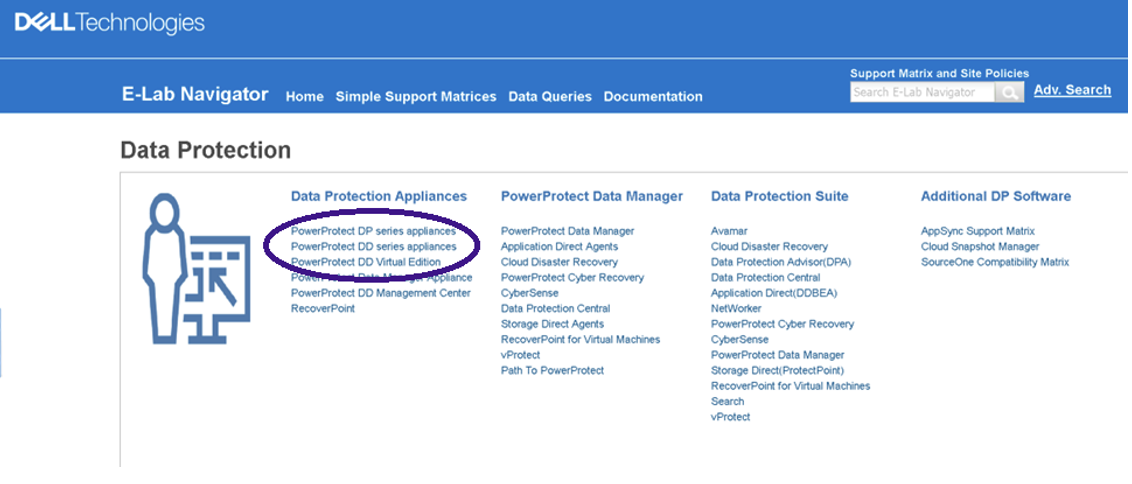Image resolution: width=1132 pixels, height=484 pixels.
Task: Click the Dell Technologies logo
Action: pyautogui.click(x=110, y=23)
